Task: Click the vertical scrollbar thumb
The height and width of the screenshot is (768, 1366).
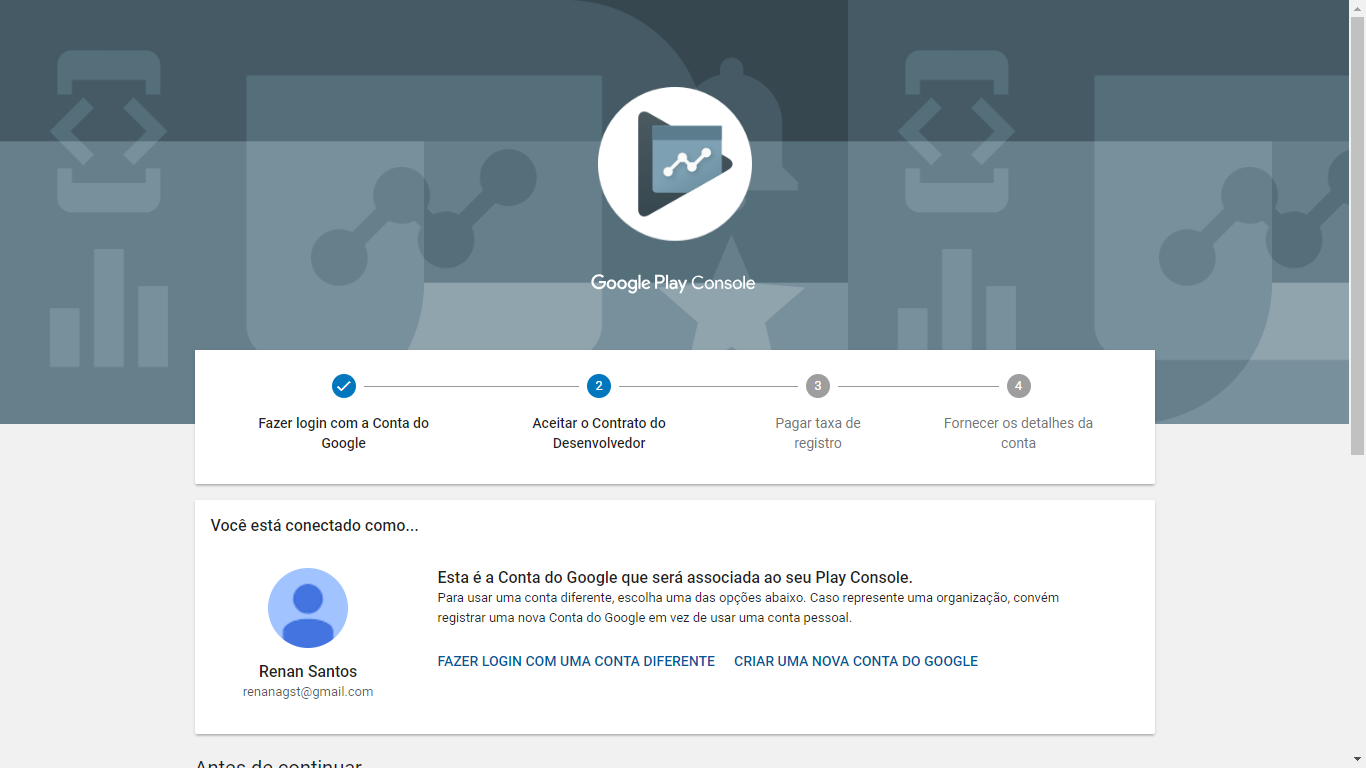Action: (1357, 236)
